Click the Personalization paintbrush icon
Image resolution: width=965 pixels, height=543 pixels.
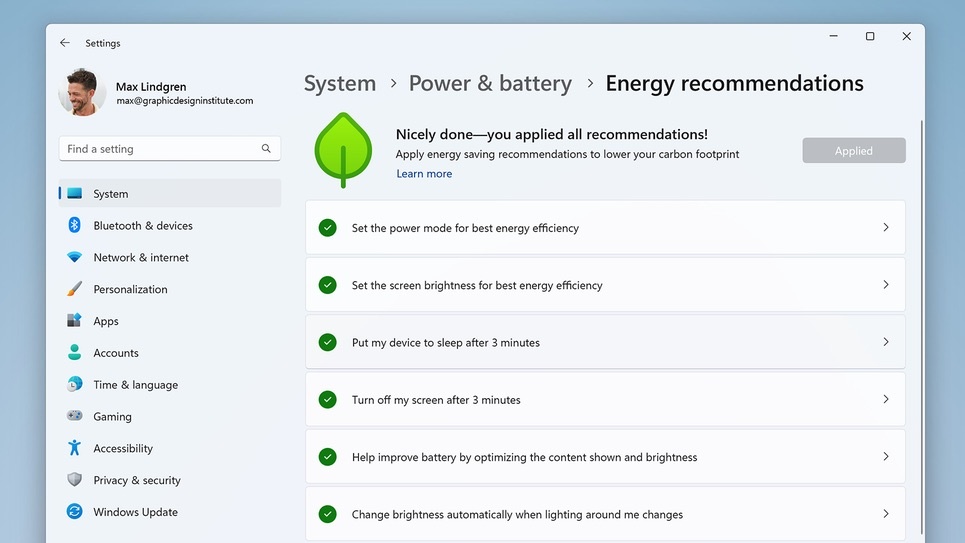coord(74,289)
